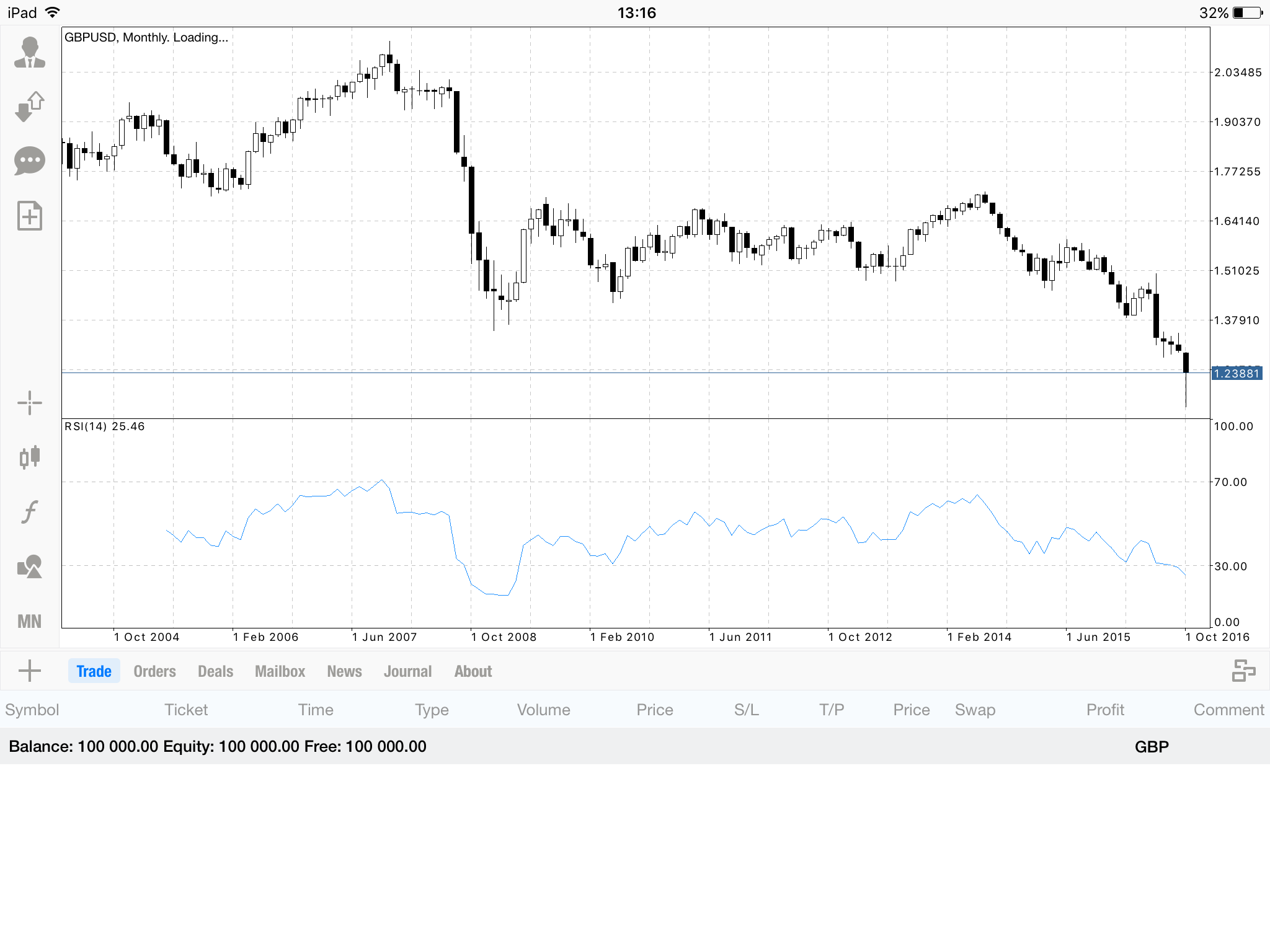This screenshot has width=1270, height=952.
Task: Add new chart document icon
Action: tap(30, 216)
